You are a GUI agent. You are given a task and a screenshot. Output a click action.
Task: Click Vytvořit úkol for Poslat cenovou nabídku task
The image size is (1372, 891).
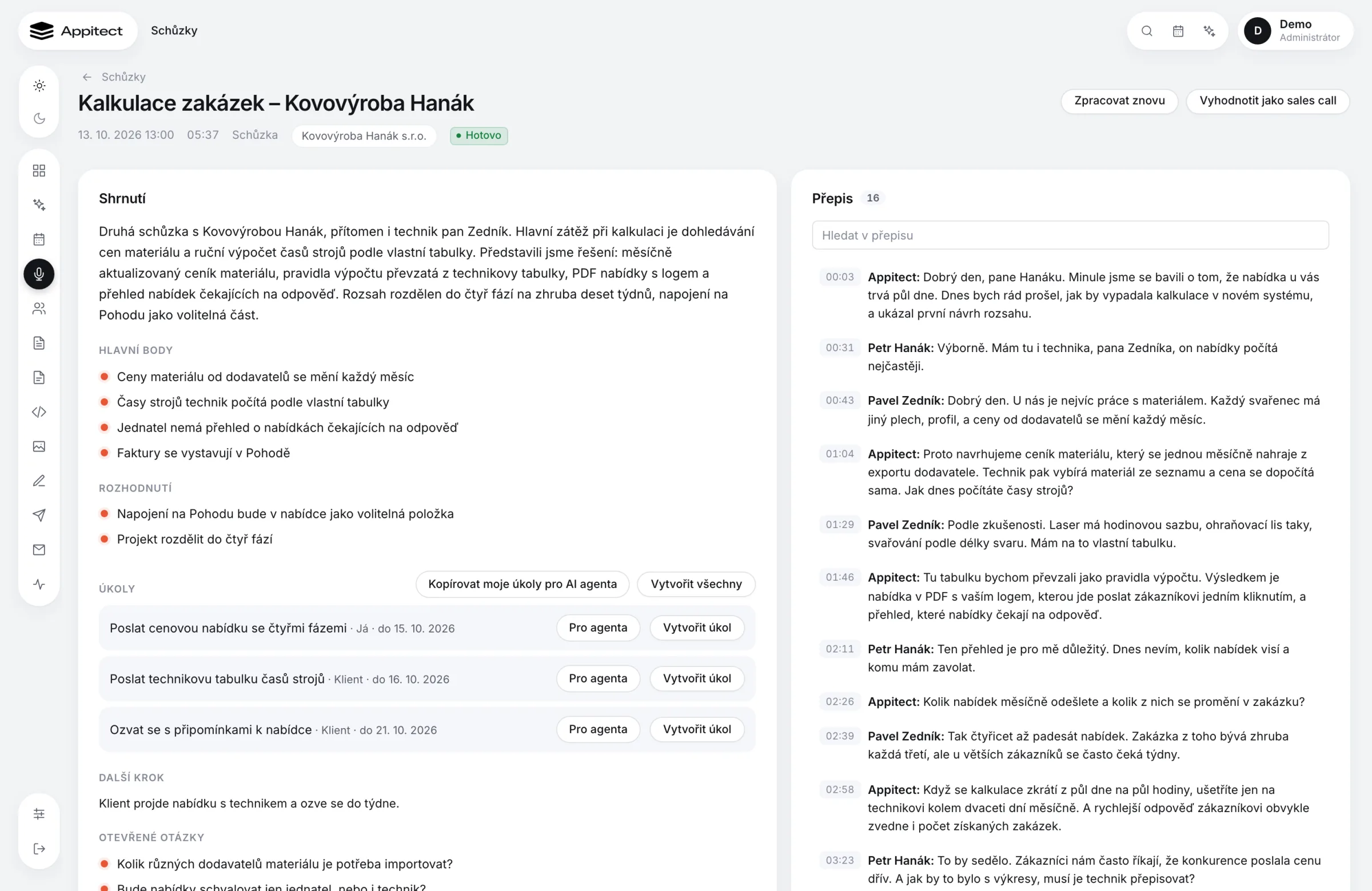pos(697,628)
